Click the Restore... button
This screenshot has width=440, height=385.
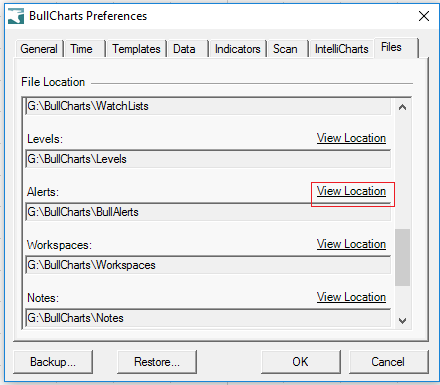pyautogui.click(x=157, y=362)
